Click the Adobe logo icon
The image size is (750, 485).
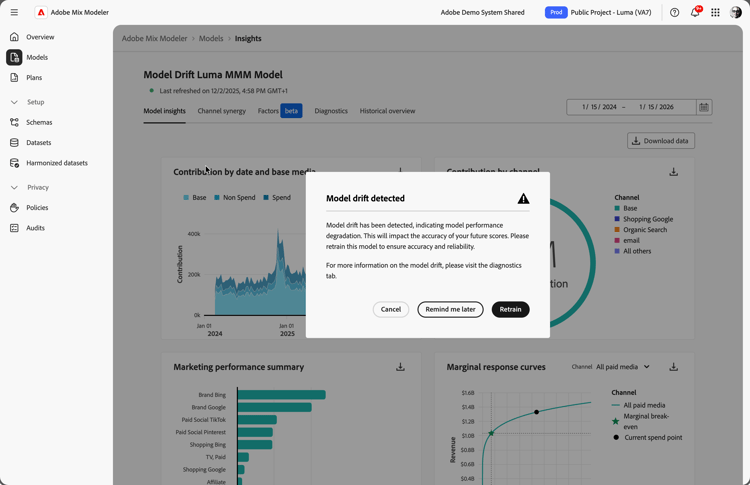point(41,12)
